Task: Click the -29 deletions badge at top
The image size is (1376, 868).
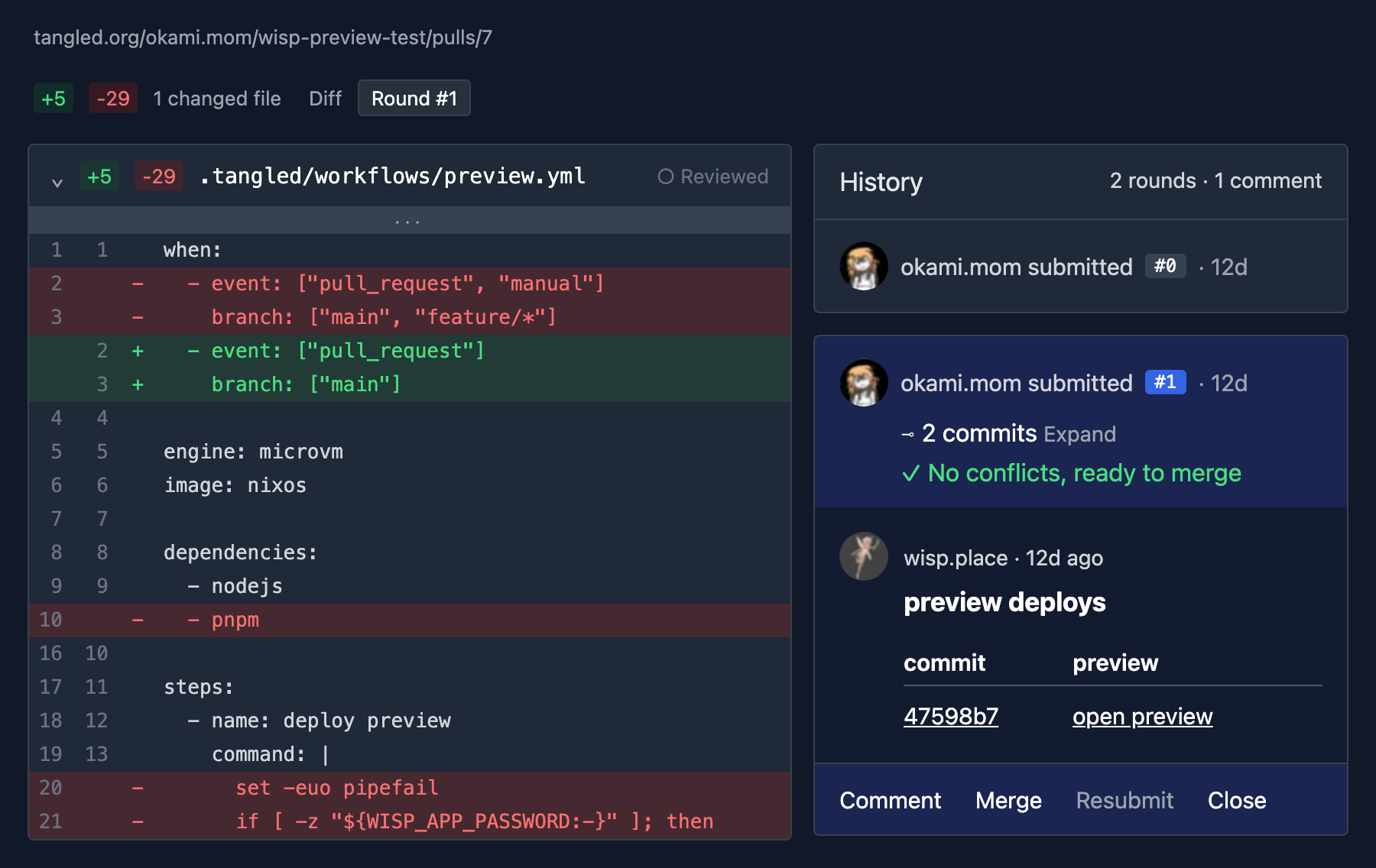Action: [x=113, y=99]
